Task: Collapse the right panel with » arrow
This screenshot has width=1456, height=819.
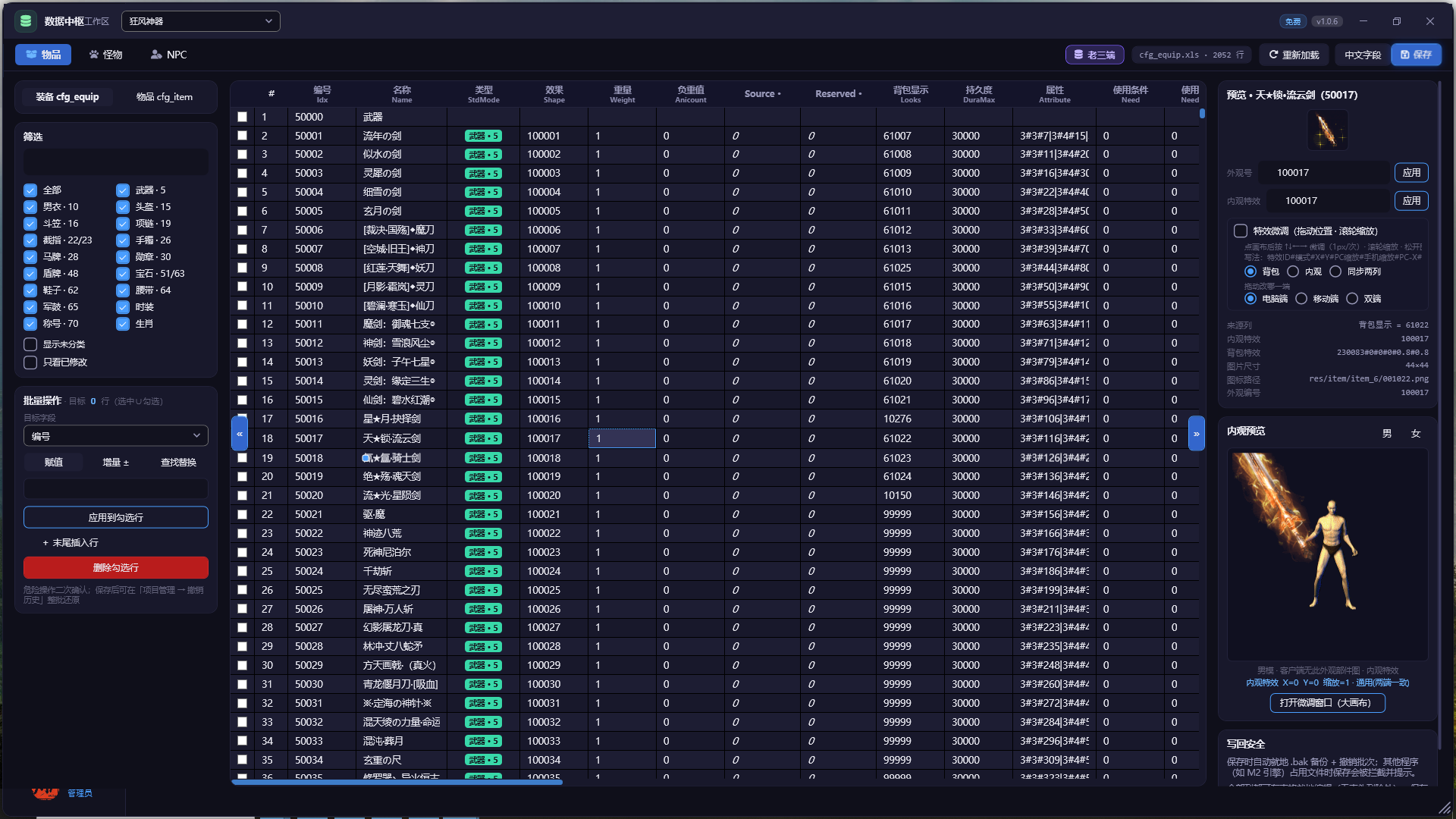Action: [x=1197, y=434]
